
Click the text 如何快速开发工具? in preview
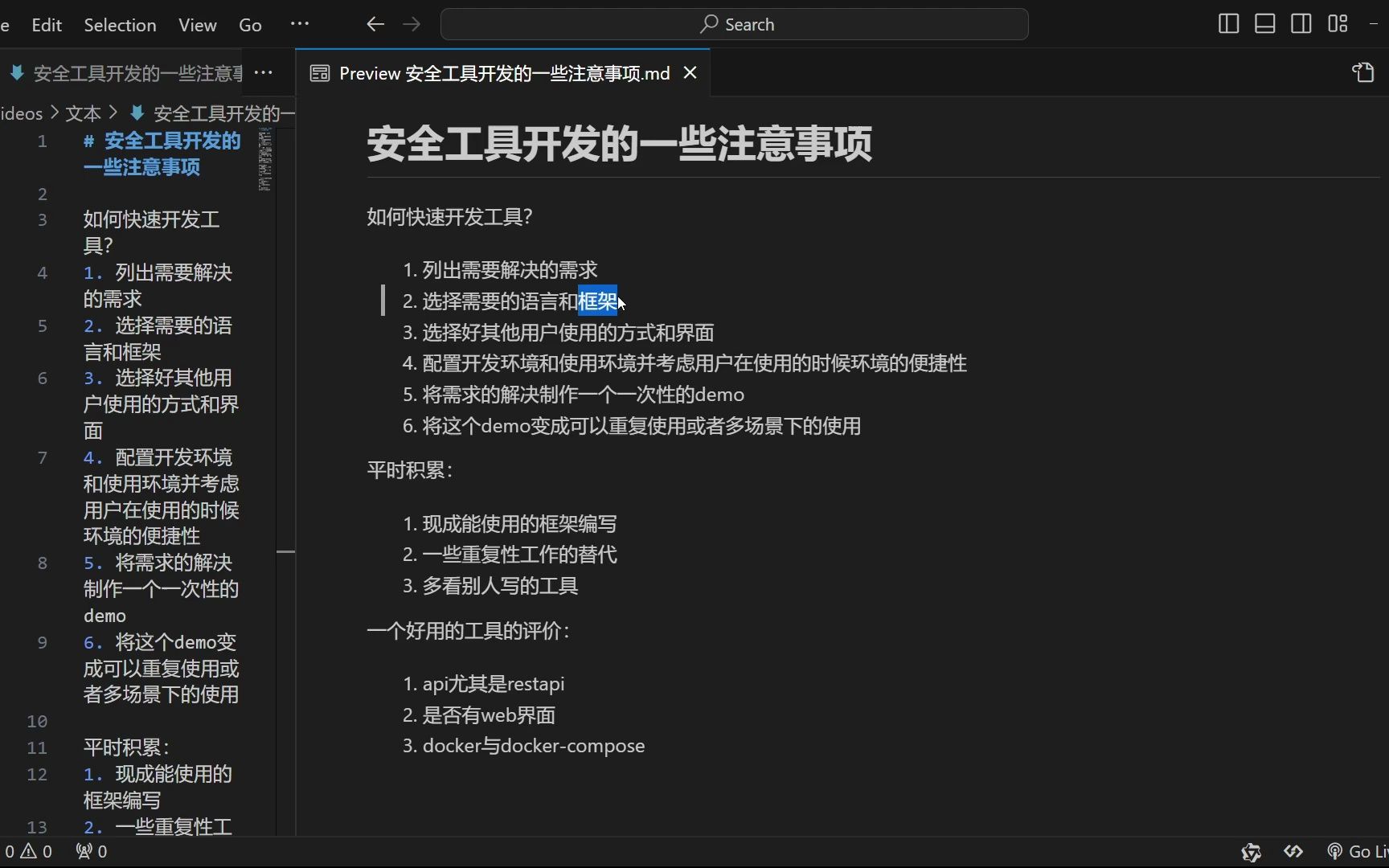(449, 217)
